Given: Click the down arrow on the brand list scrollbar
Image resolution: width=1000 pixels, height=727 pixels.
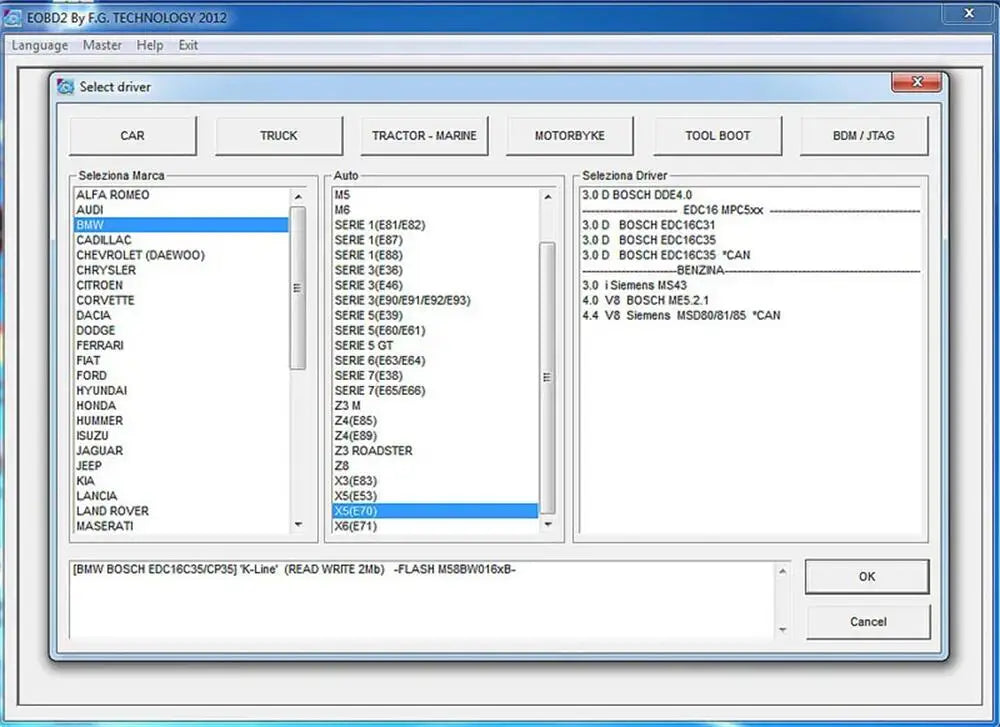Looking at the screenshot, I should (297, 524).
